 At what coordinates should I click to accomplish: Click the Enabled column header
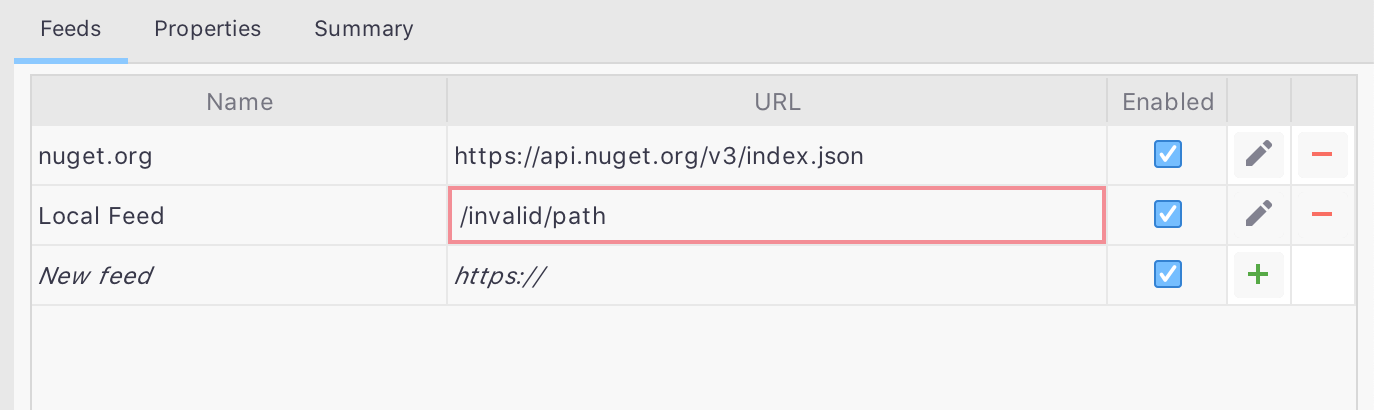coord(1168,101)
